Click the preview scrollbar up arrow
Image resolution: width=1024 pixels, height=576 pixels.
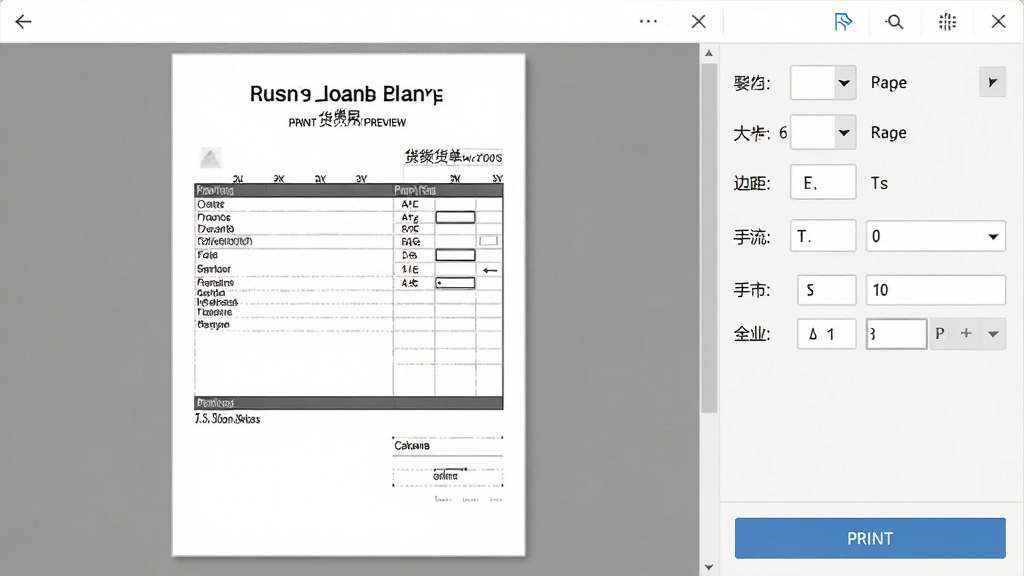709,54
